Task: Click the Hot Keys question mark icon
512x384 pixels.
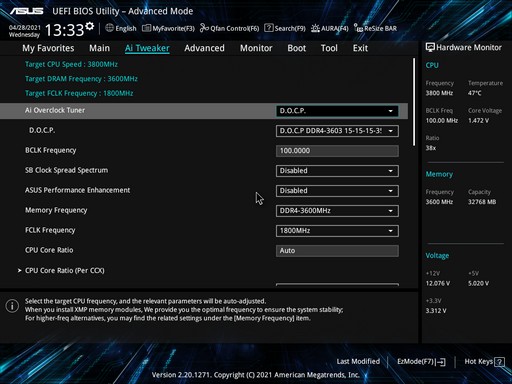Action: 499,362
